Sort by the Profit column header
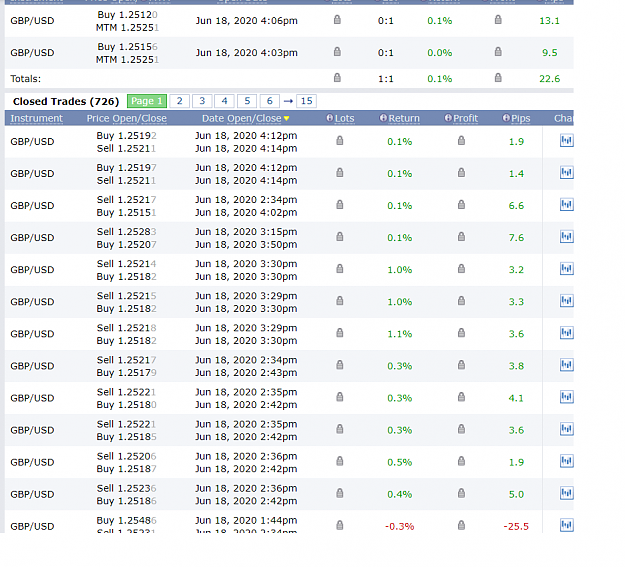The height and width of the screenshot is (567, 625). (466, 118)
